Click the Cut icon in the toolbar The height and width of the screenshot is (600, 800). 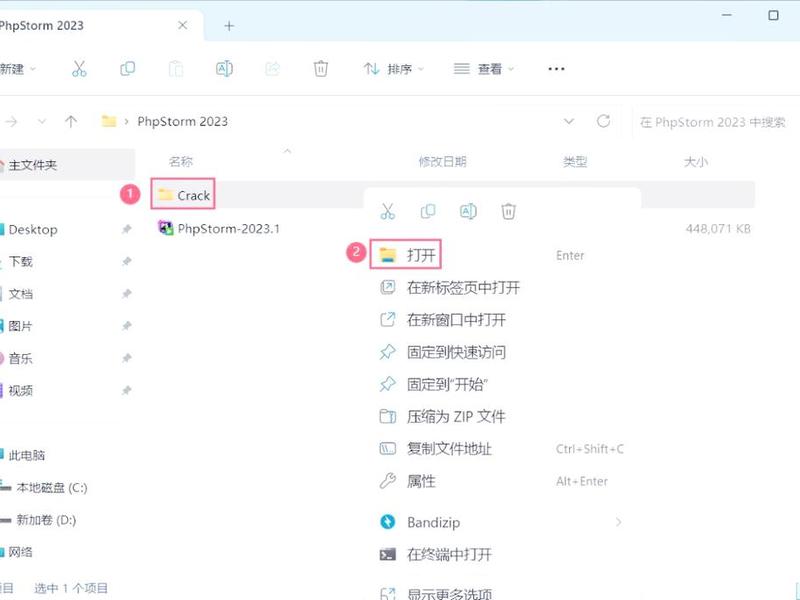point(79,68)
